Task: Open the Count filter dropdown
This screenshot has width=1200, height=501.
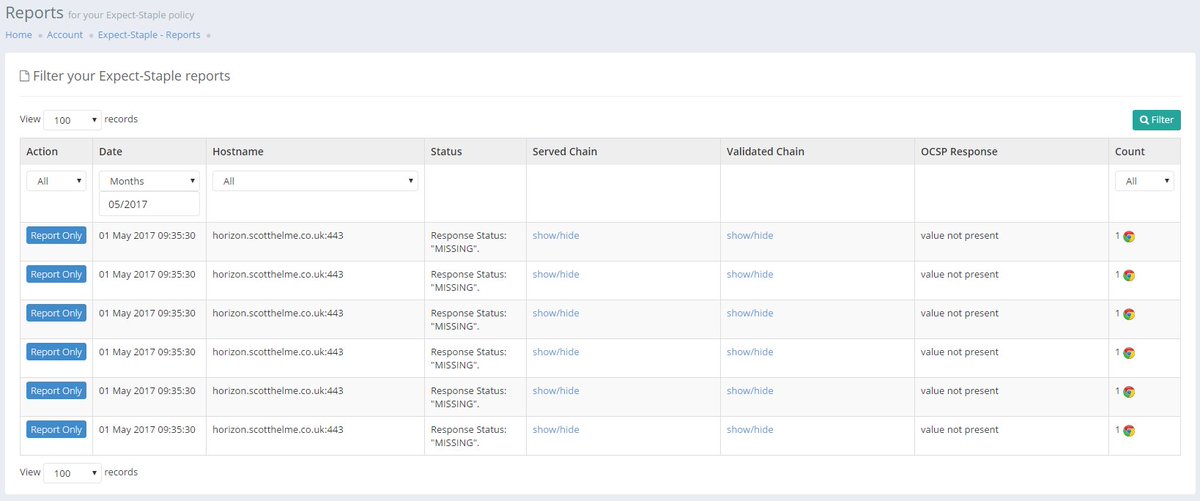Action: 1144,181
